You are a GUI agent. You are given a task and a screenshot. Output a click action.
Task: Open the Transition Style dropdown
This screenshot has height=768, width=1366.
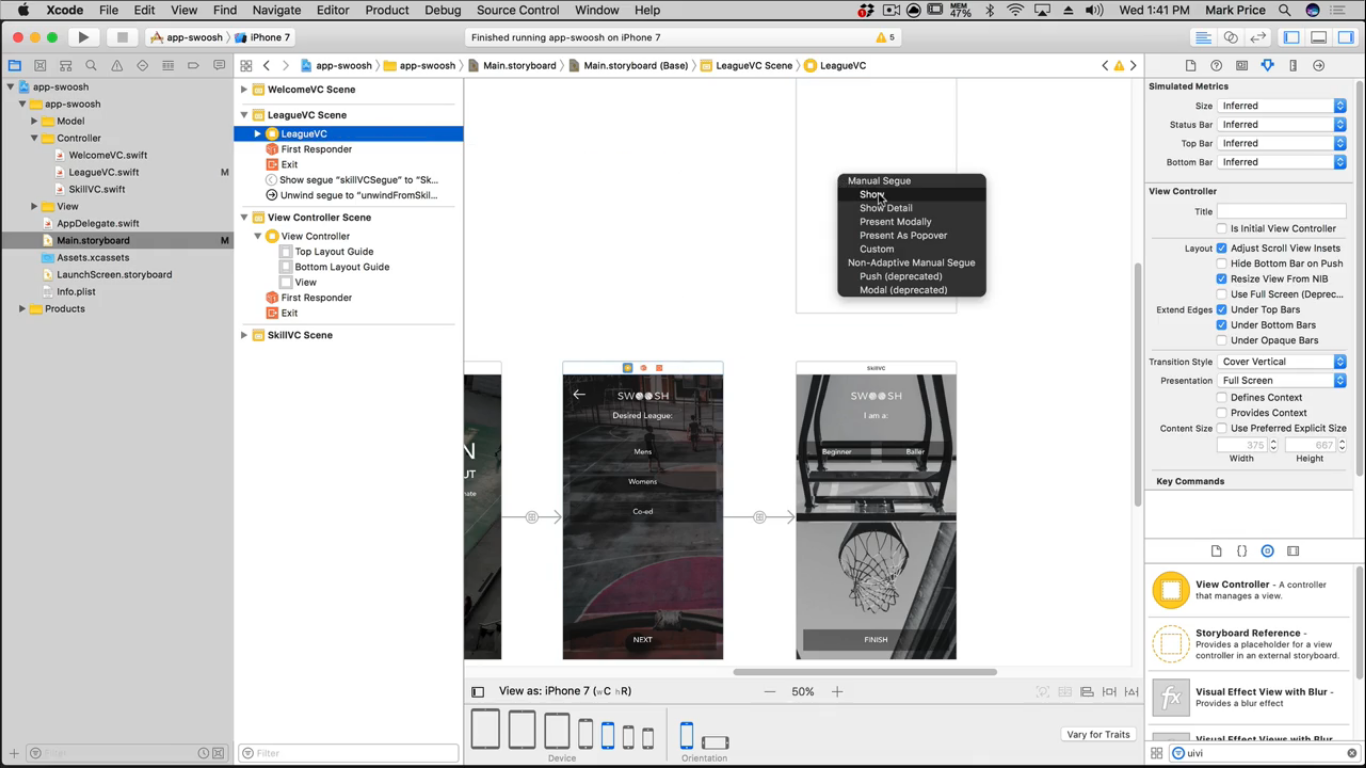1281,362
